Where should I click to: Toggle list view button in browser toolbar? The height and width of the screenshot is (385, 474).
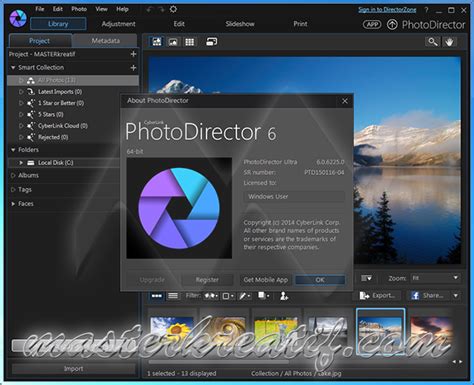tap(173, 296)
